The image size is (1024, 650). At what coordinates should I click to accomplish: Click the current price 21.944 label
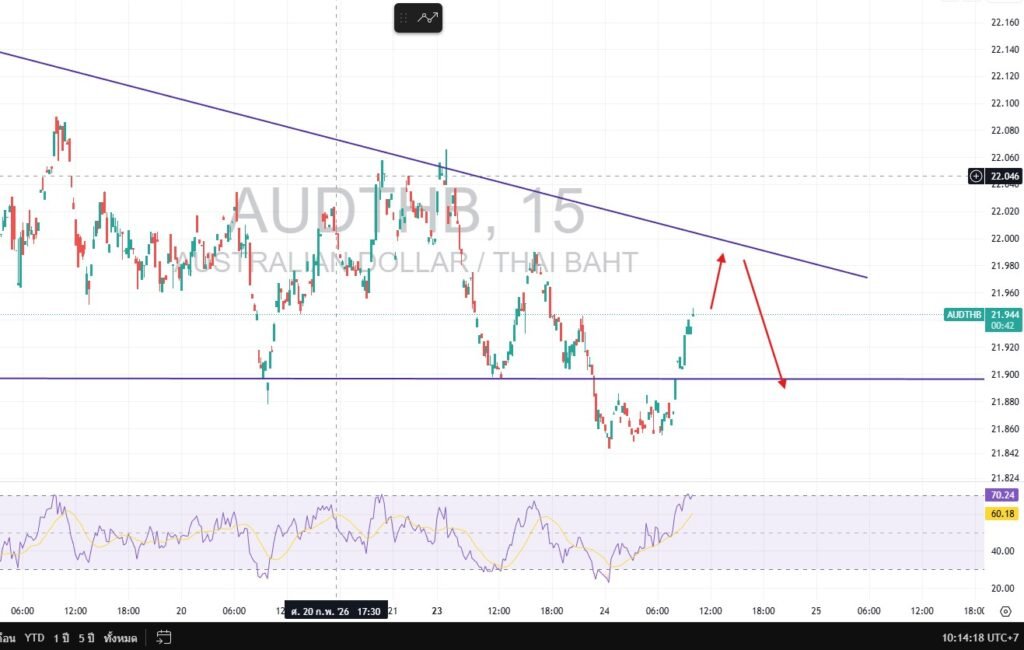(x=1004, y=314)
